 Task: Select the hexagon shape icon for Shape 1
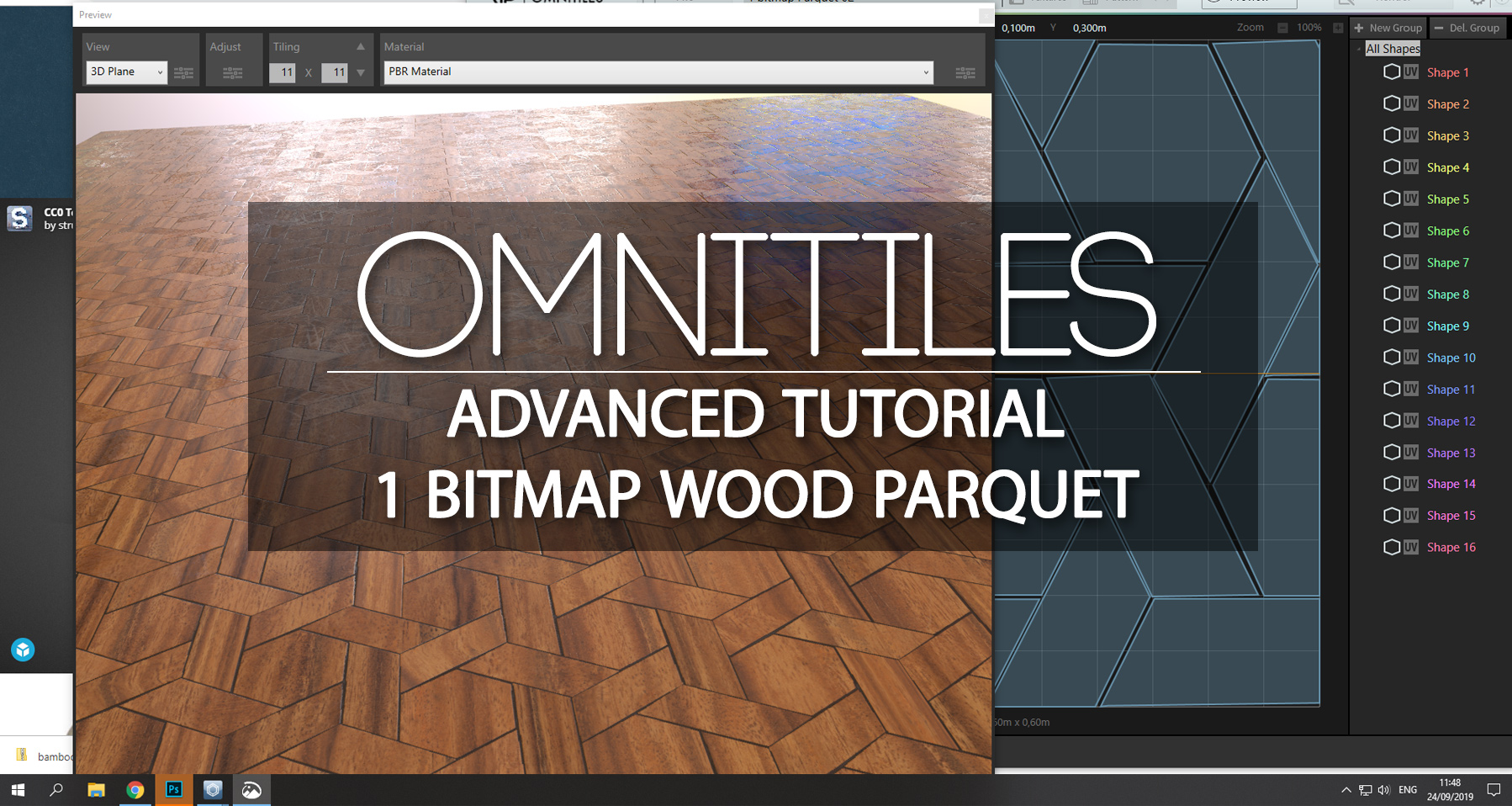pyautogui.click(x=1392, y=72)
